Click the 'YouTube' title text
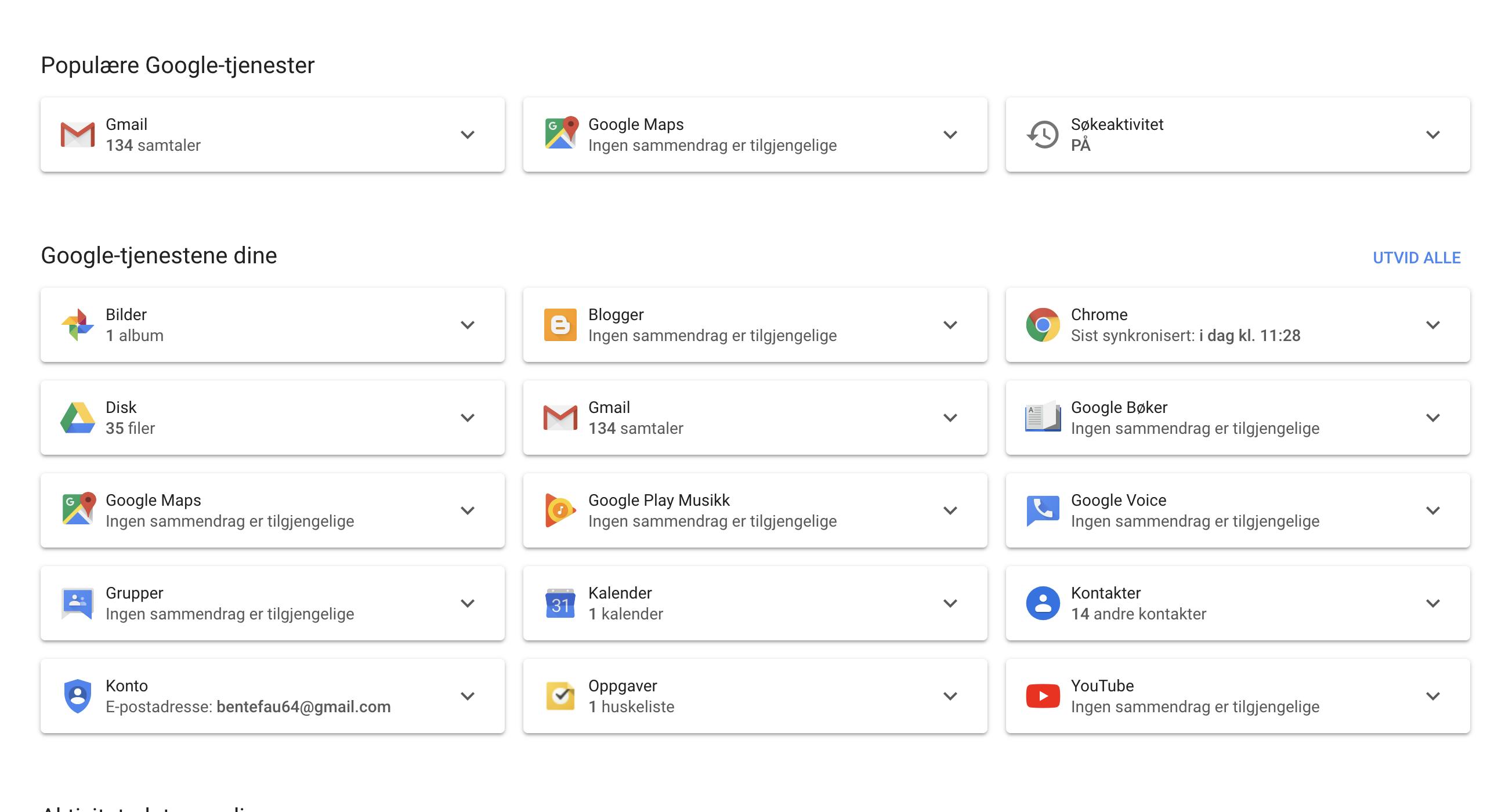1505x812 pixels. point(1102,686)
